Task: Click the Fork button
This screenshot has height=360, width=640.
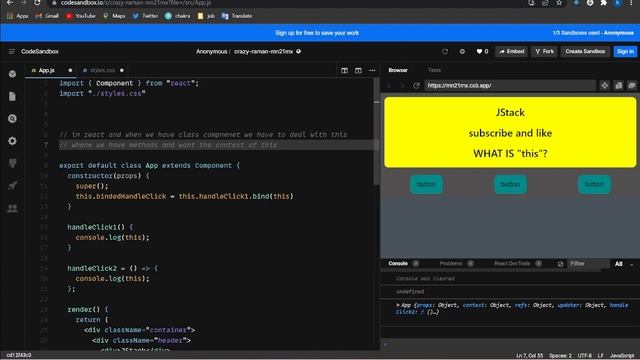Action: pos(544,51)
